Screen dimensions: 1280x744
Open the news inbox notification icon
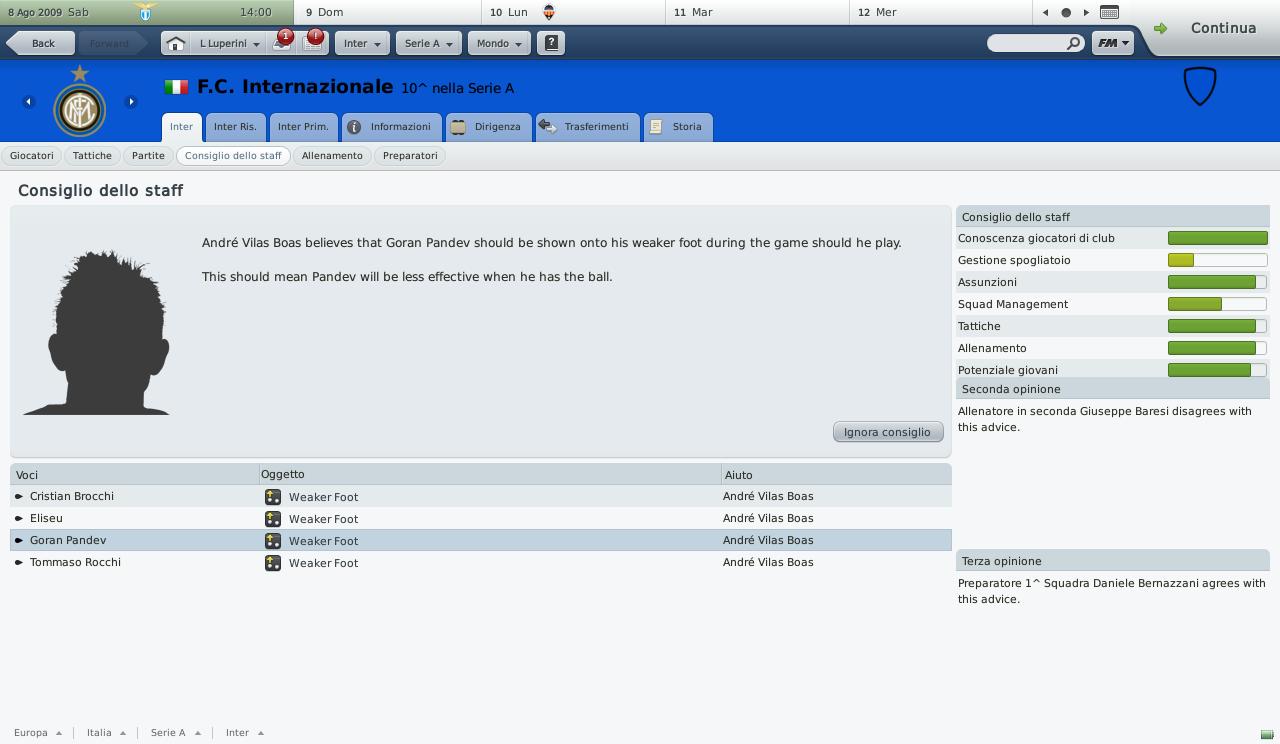(x=283, y=42)
